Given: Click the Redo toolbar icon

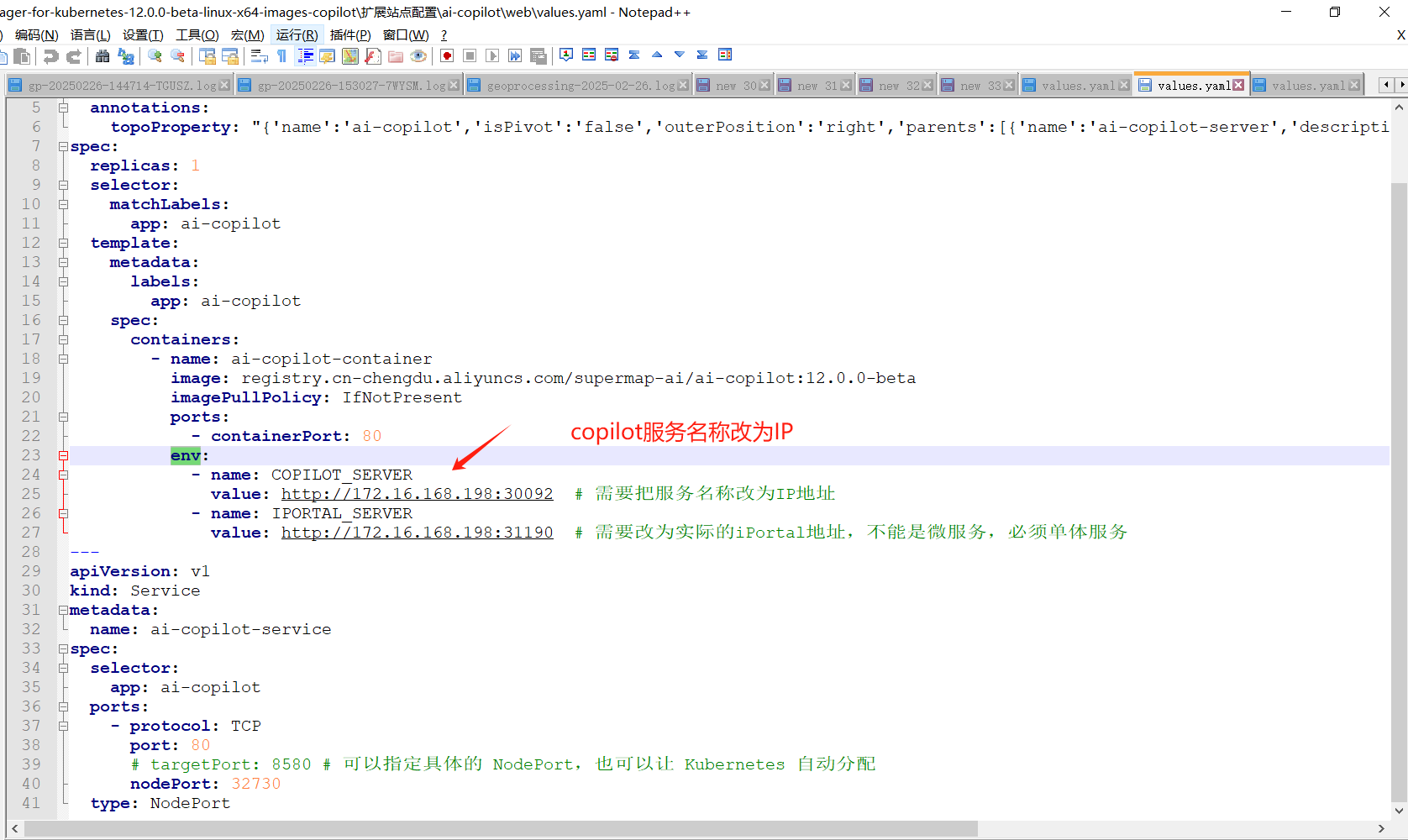Looking at the screenshot, I should click(74, 56).
